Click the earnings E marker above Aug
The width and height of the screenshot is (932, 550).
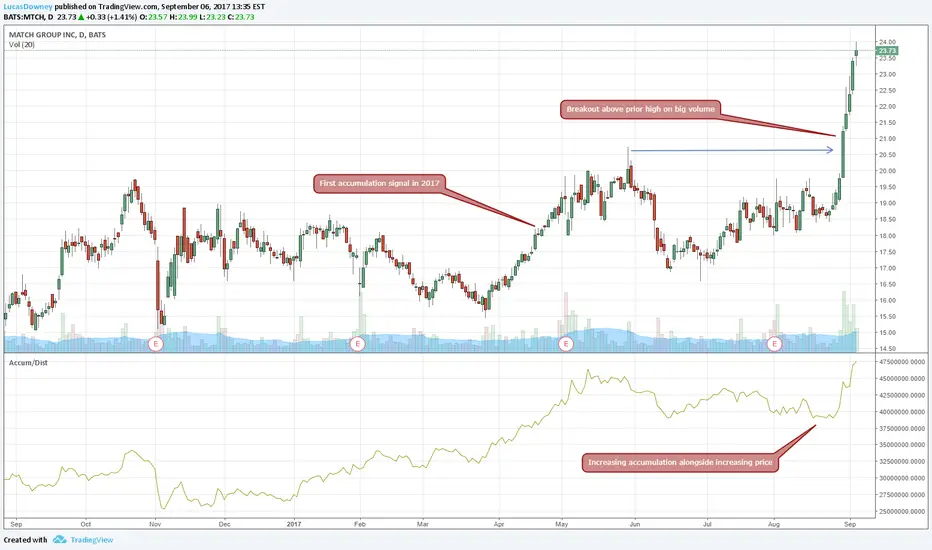[x=774, y=344]
